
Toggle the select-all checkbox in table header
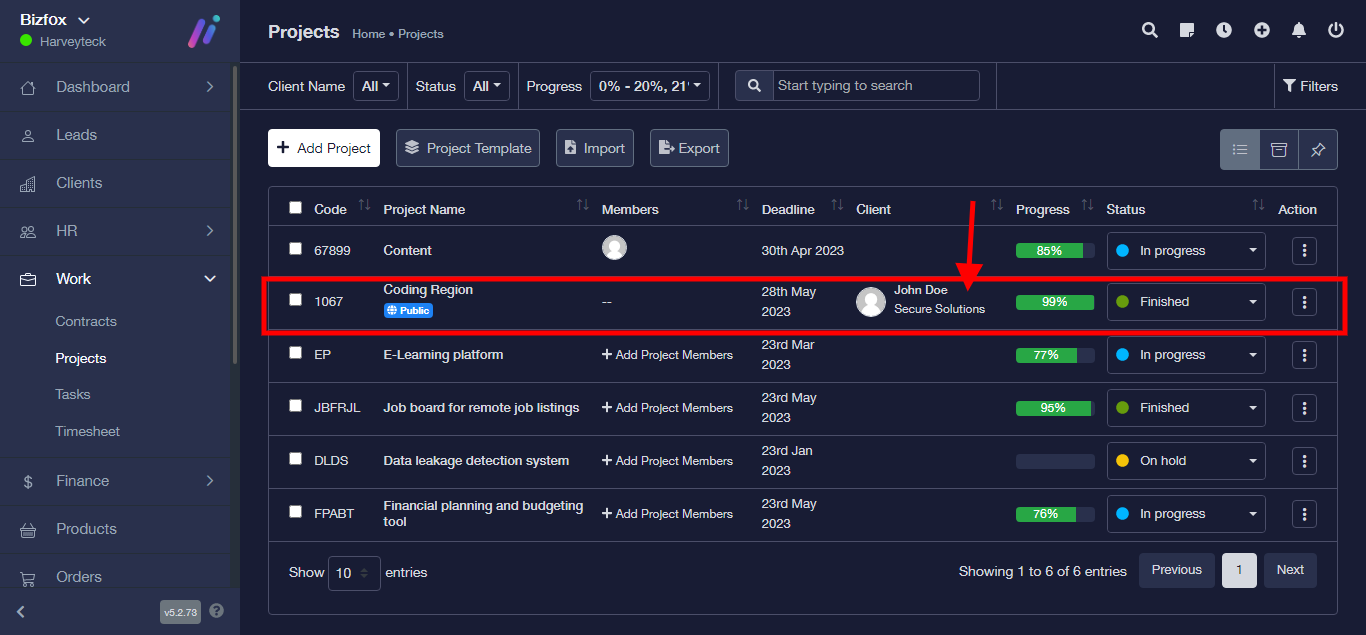(x=295, y=208)
